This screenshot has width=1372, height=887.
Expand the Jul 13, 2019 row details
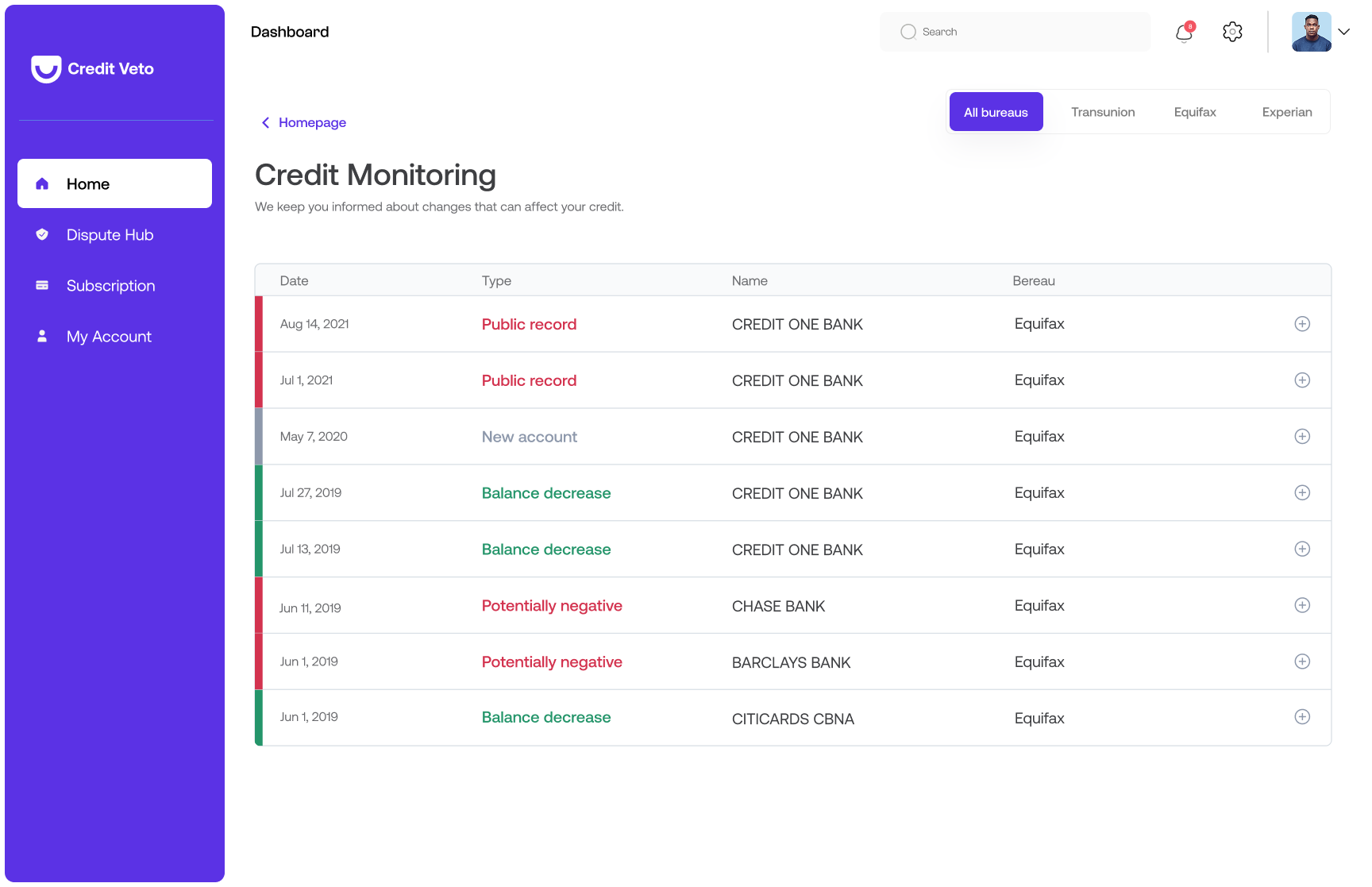1302,550
